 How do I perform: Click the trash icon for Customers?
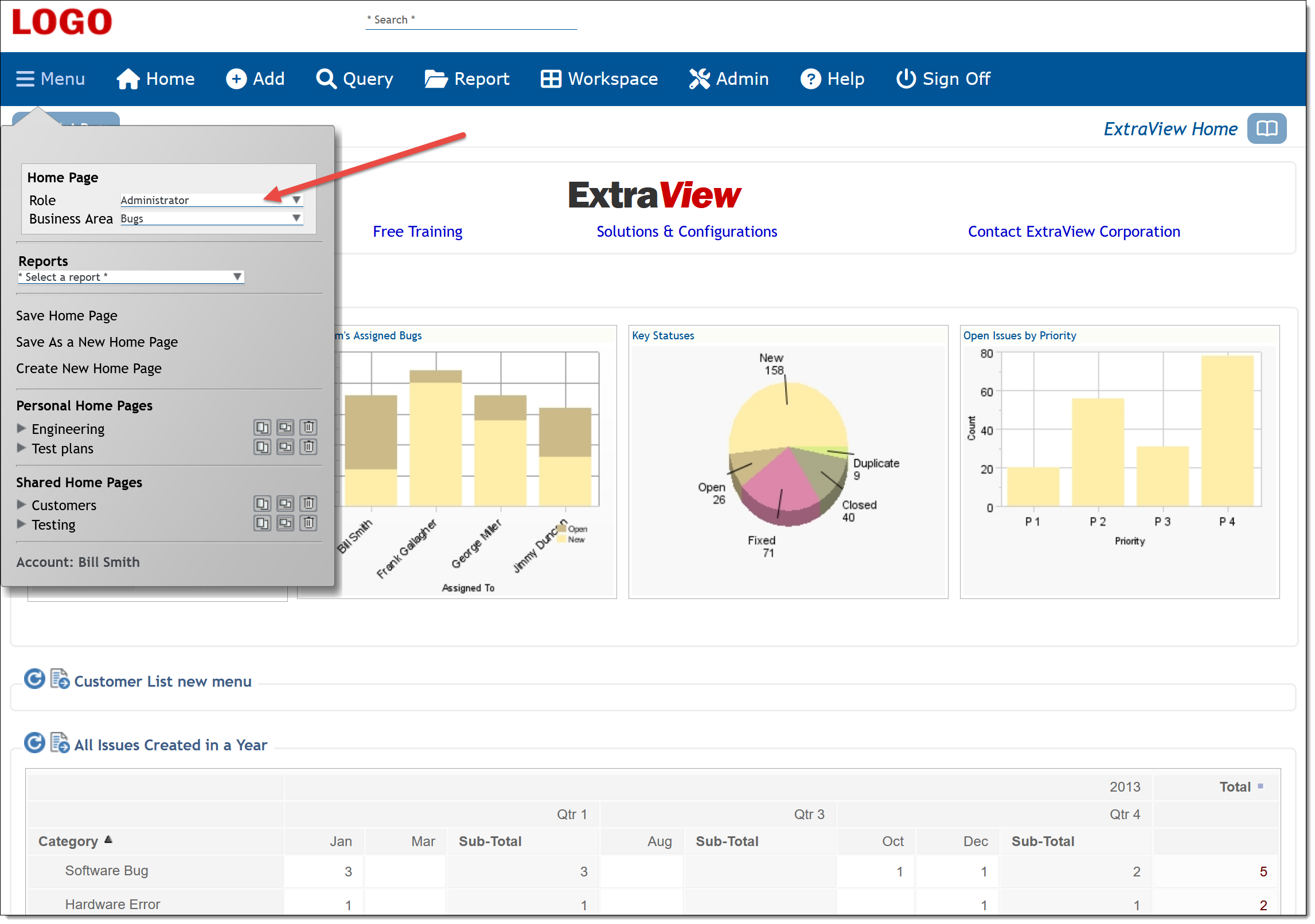(x=309, y=504)
